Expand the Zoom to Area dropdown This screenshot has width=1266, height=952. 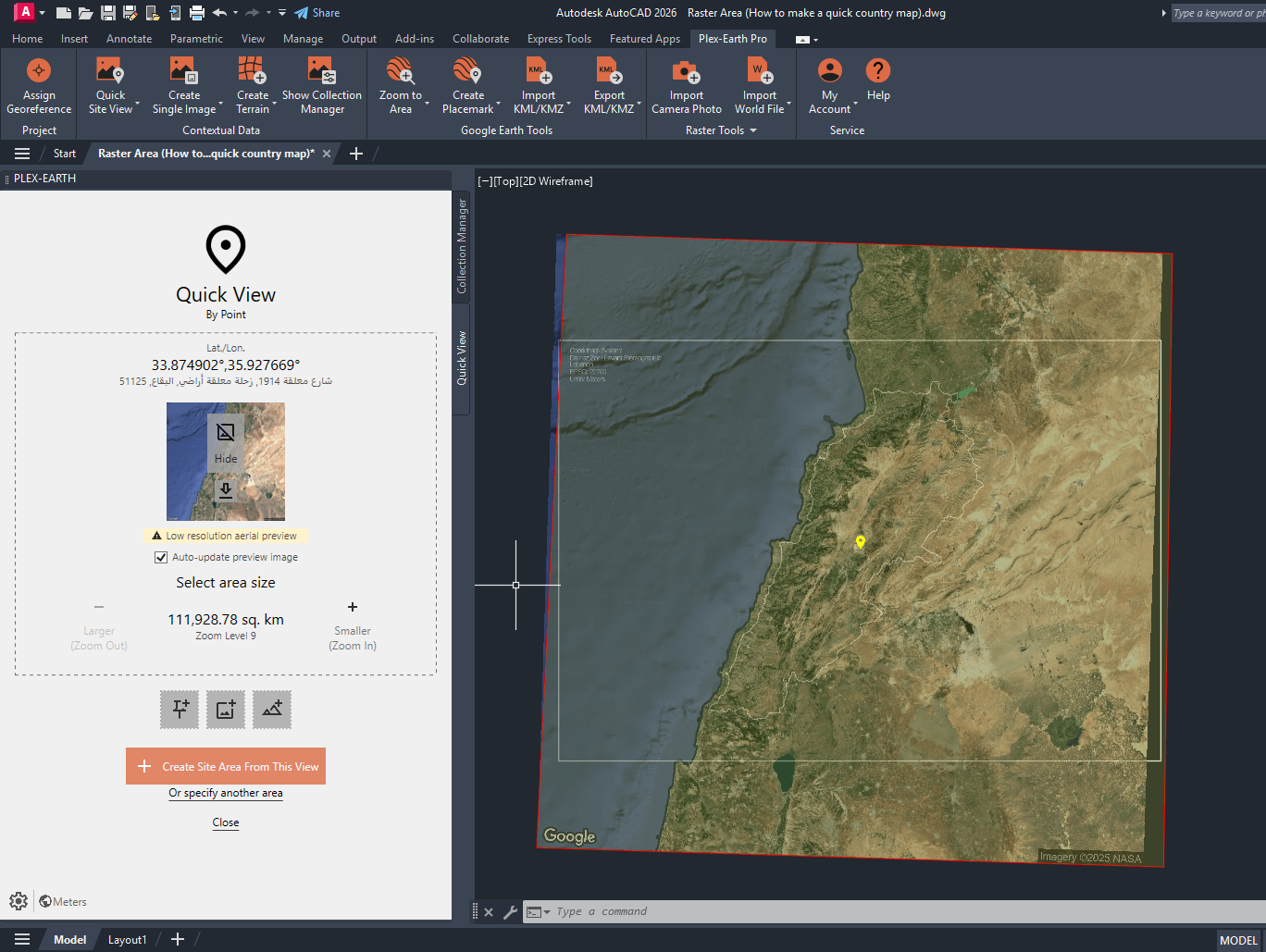pos(427,104)
